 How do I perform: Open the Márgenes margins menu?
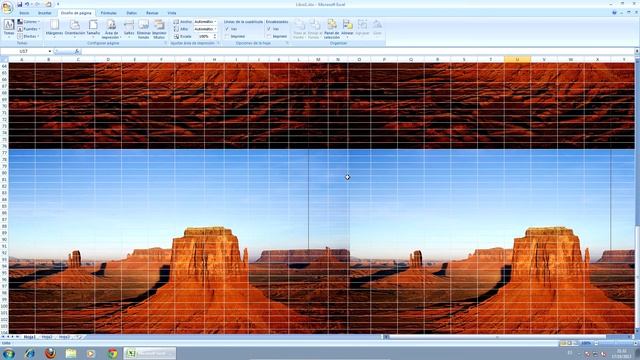[54, 29]
